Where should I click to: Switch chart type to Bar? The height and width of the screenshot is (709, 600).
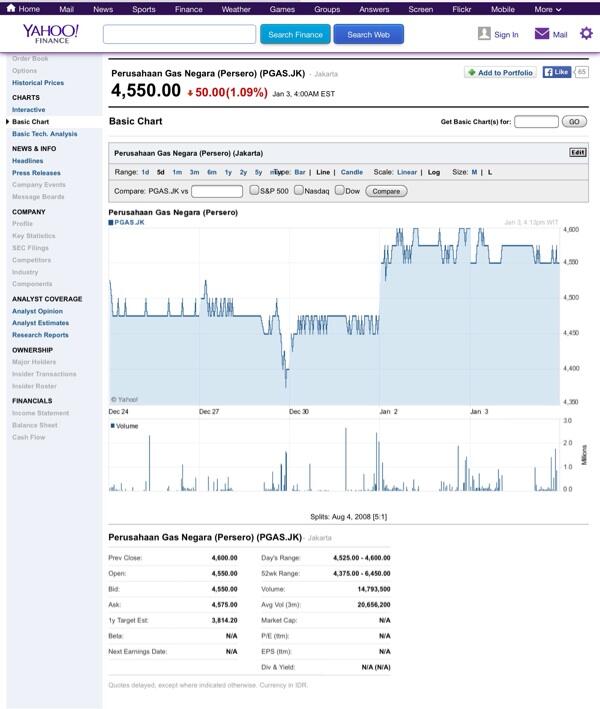pyautogui.click(x=300, y=172)
